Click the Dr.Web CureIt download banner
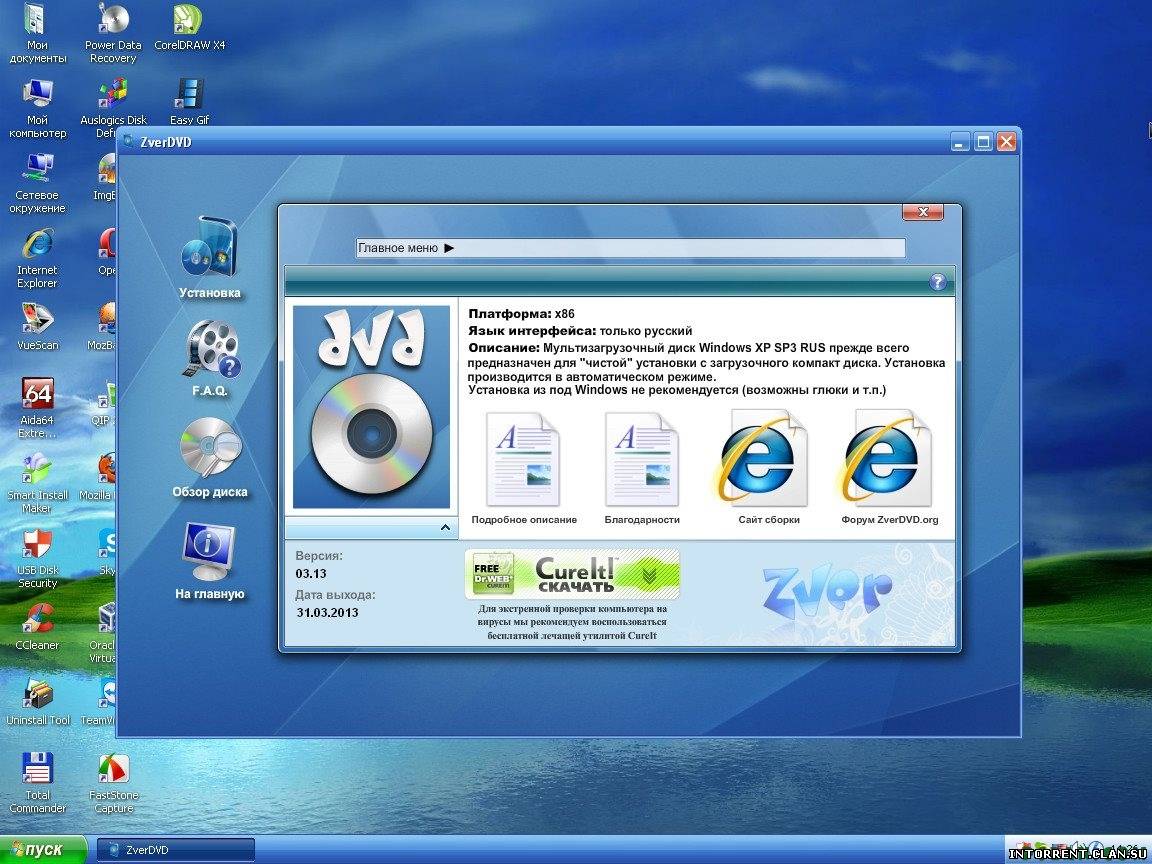This screenshot has height=864, width=1152. [x=572, y=574]
